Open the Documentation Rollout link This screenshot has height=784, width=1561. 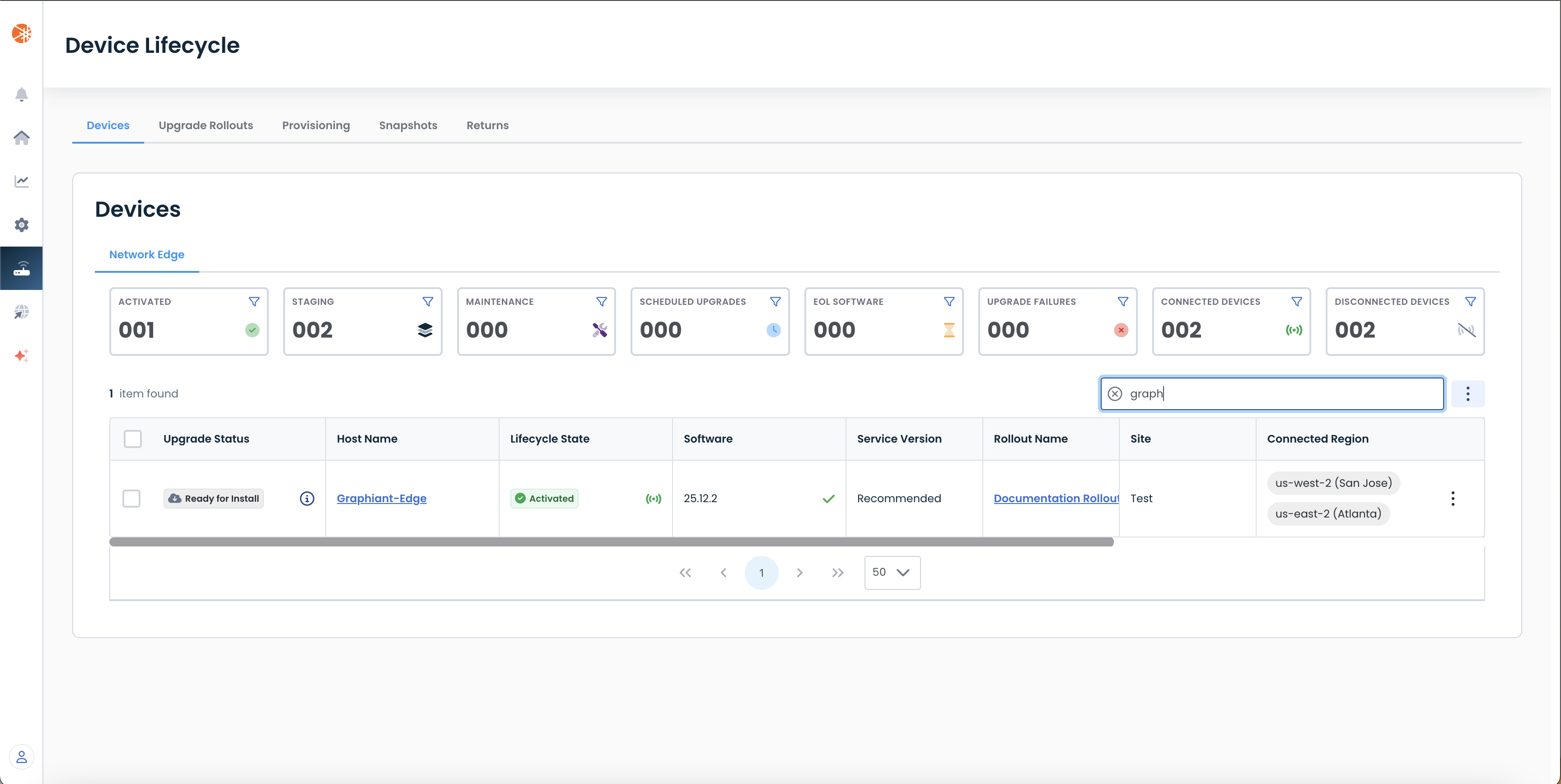click(x=1056, y=499)
